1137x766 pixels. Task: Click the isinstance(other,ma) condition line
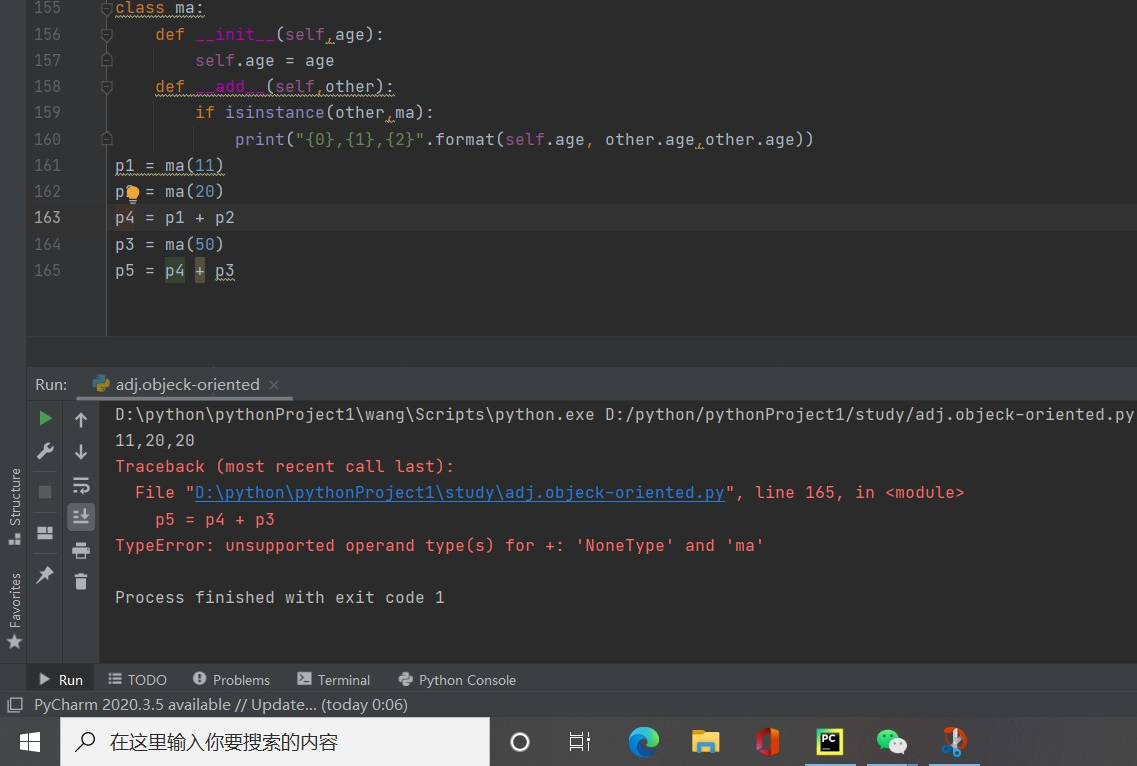pyautogui.click(x=314, y=112)
